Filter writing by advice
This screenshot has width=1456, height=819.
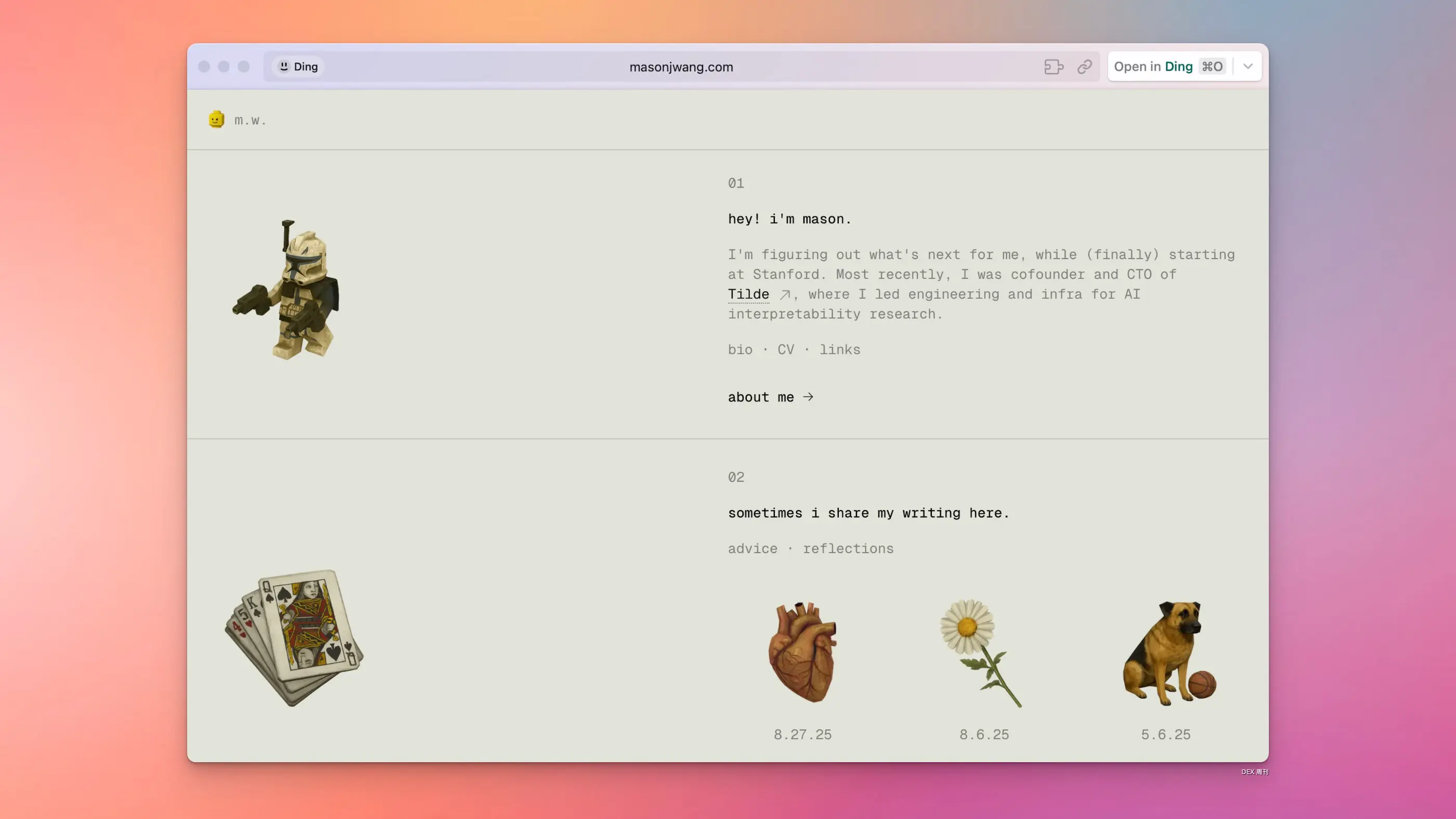click(752, 549)
